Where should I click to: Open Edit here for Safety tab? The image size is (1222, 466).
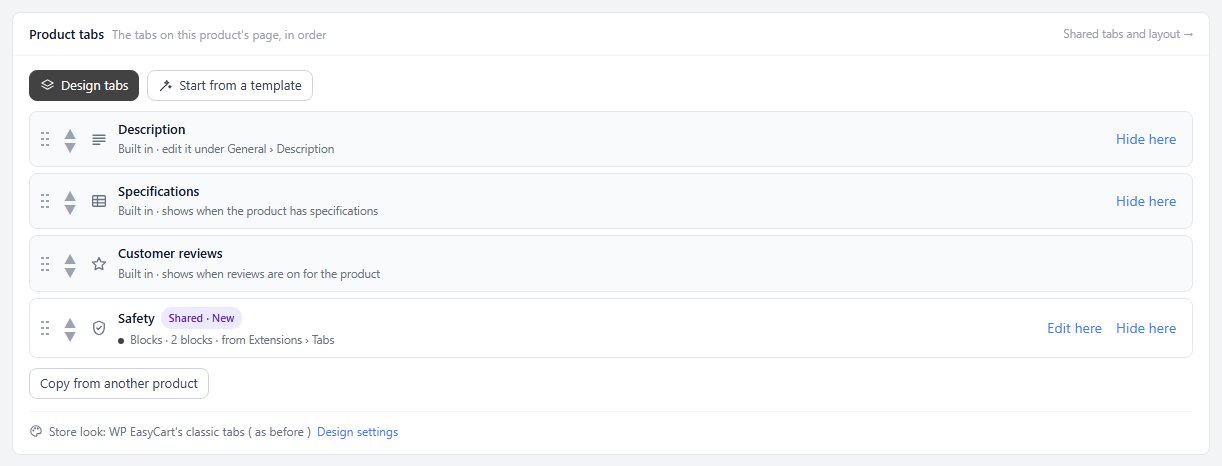(1074, 328)
